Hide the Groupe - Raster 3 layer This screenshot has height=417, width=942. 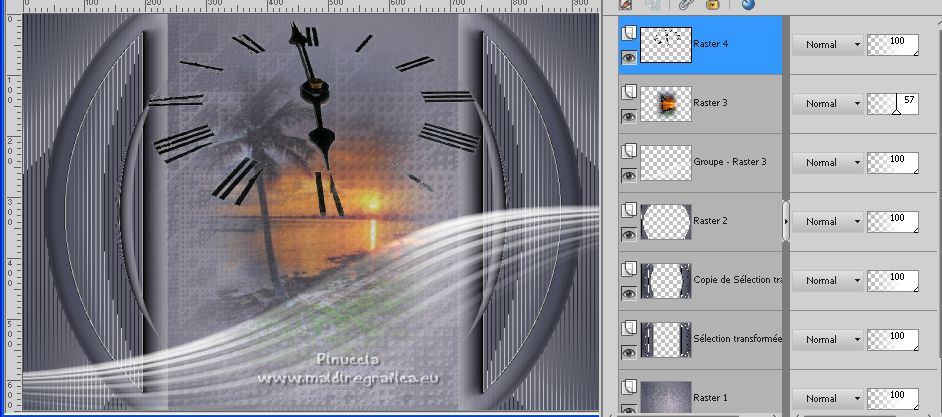[629, 175]
